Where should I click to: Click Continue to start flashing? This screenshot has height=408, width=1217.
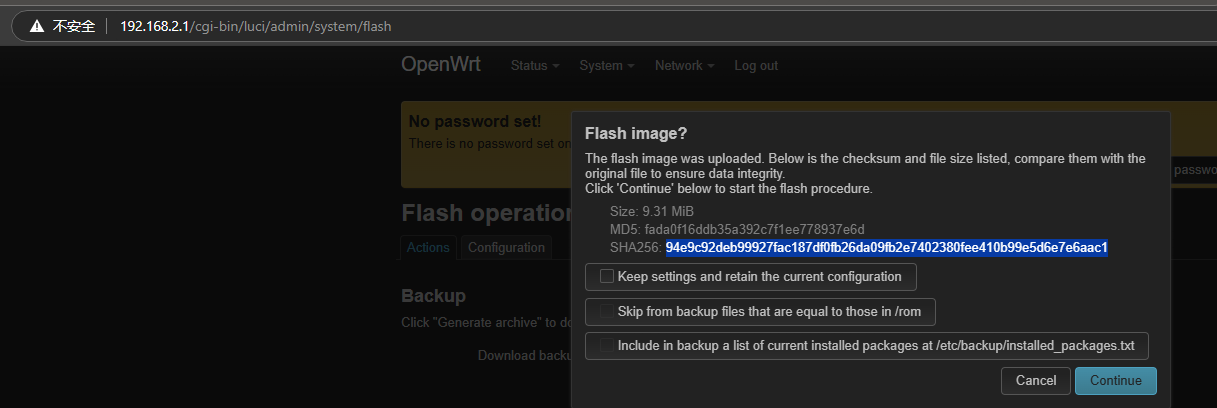(x=1115, y=381)
